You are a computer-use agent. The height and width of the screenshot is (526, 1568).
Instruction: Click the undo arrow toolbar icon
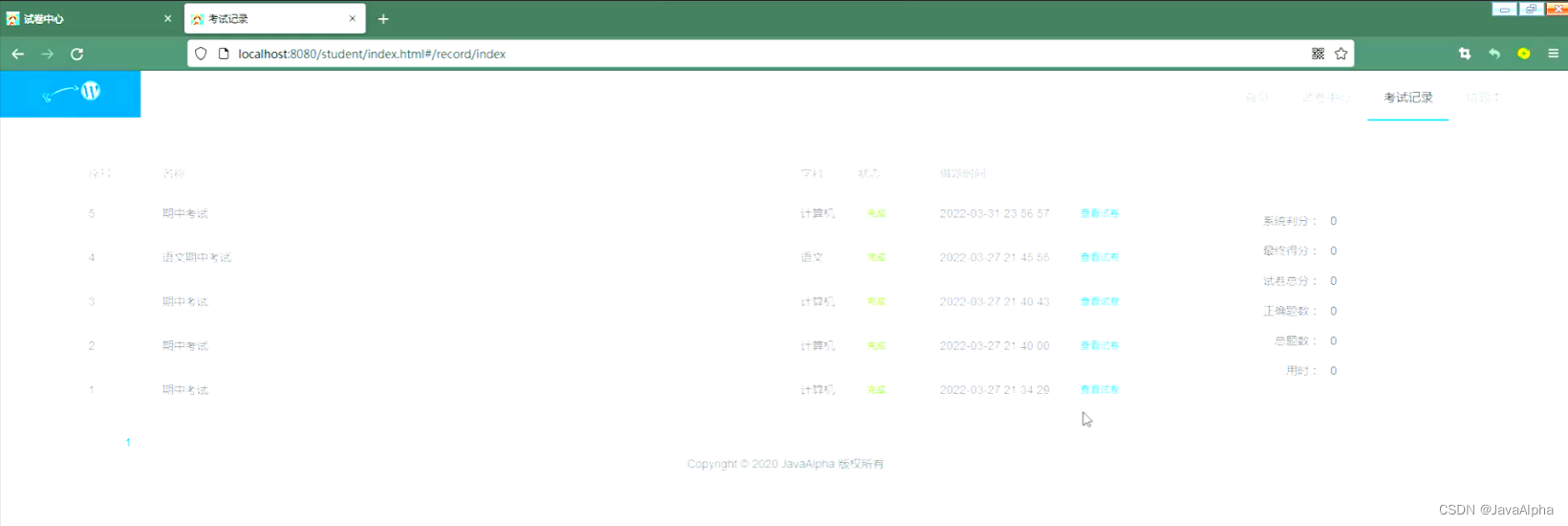(x=1494, y=54)
